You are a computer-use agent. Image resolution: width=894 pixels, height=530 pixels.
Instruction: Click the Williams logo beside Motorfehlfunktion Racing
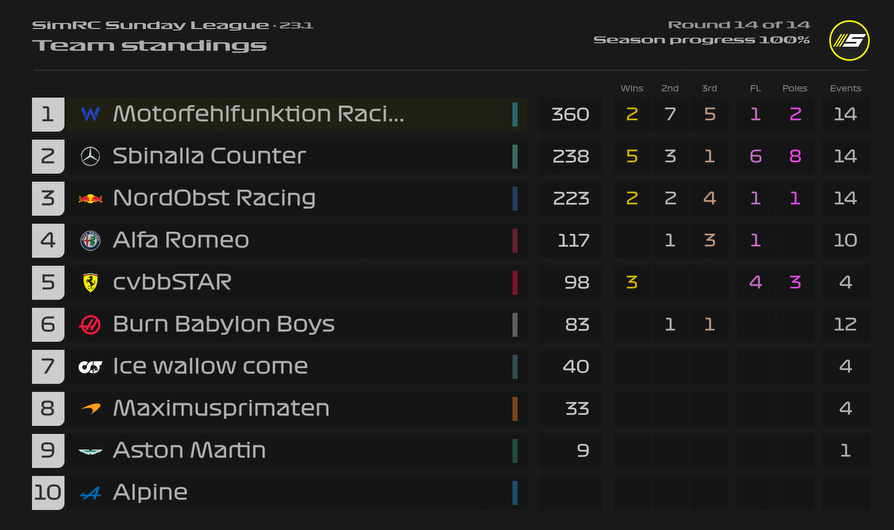click(x=90, y=114)
